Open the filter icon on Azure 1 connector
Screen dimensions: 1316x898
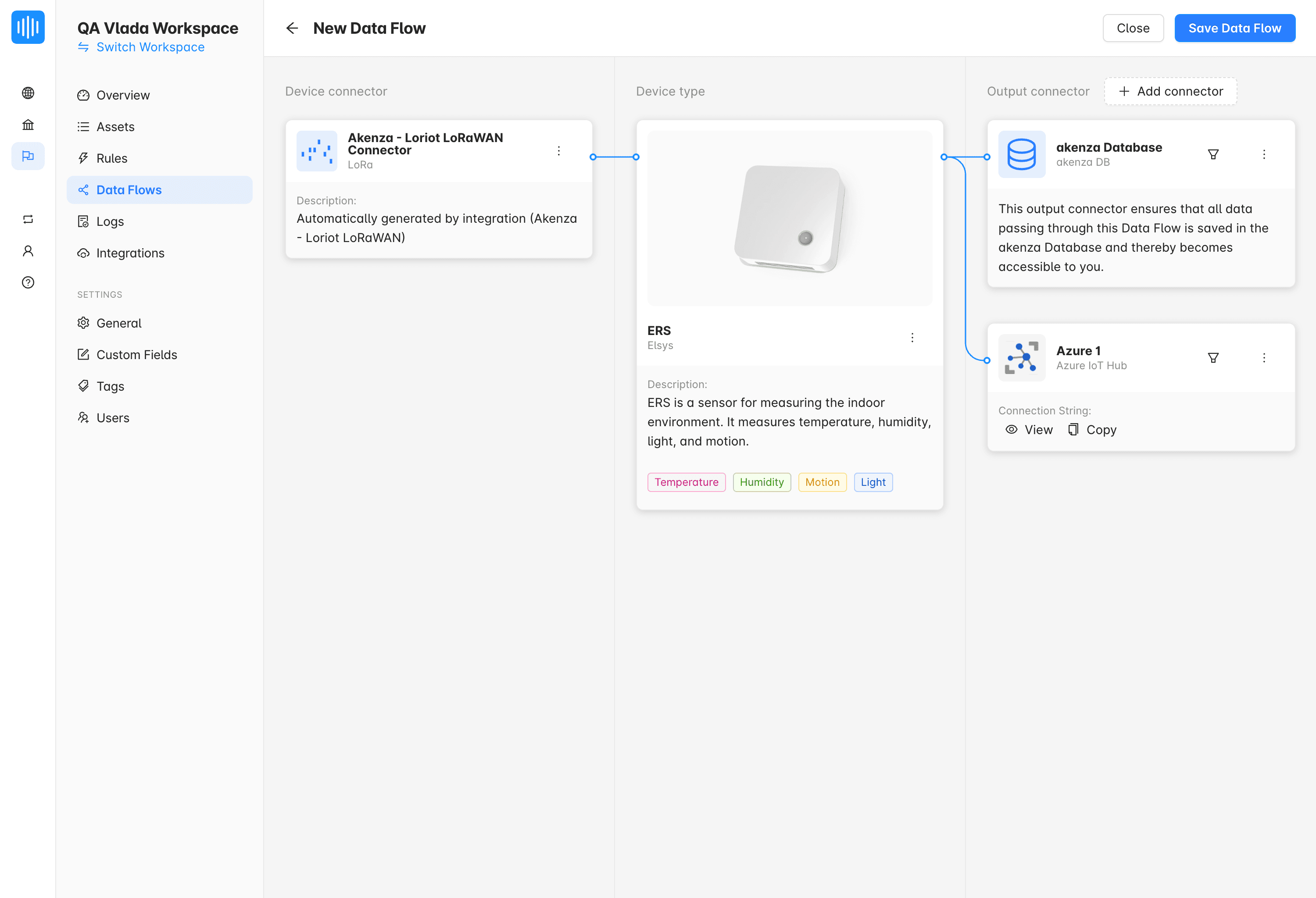(x=1213, y=357)
